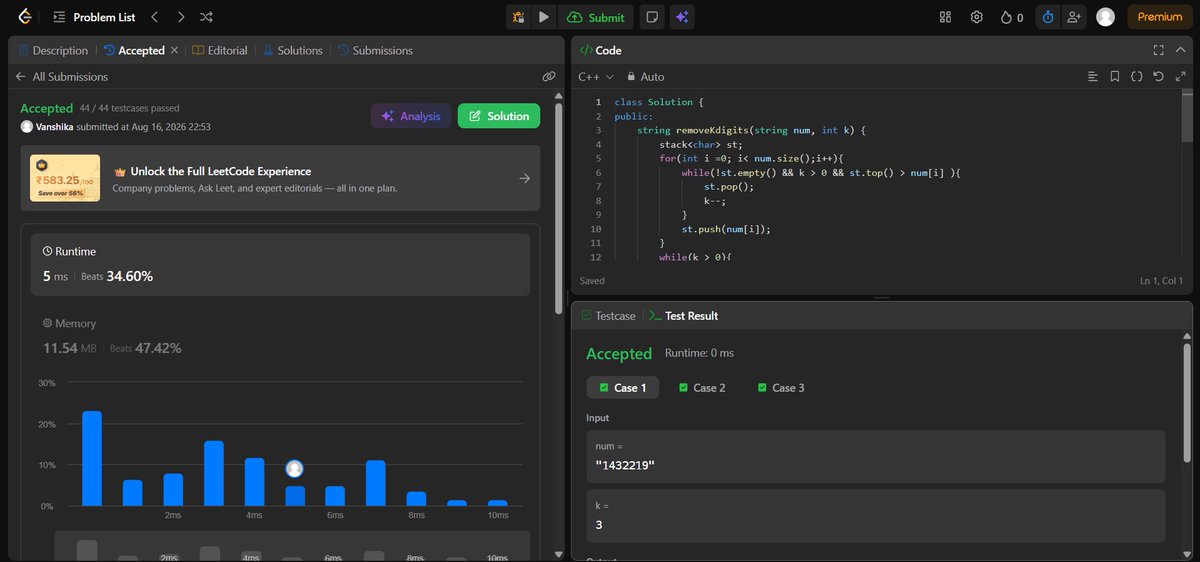
Task: Click the tallest runtime distribution bar
Action: tap(92, 458)
